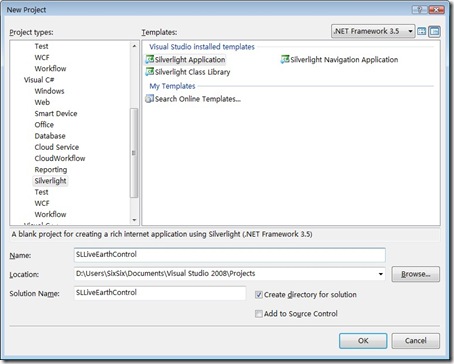
Task: Dismiss dialog with Cancel button
Action: click(x=415, y=341)
